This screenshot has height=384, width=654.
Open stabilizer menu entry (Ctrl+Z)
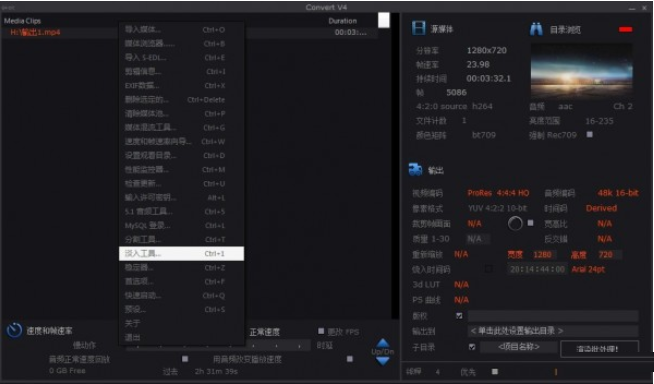point(181,268)
